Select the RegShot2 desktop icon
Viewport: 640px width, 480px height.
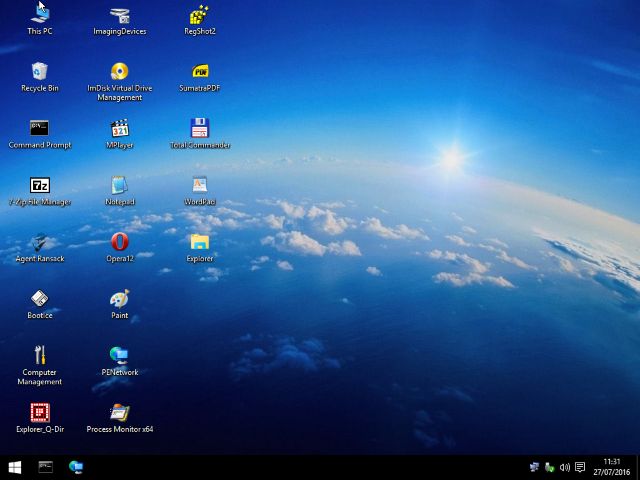200,15
